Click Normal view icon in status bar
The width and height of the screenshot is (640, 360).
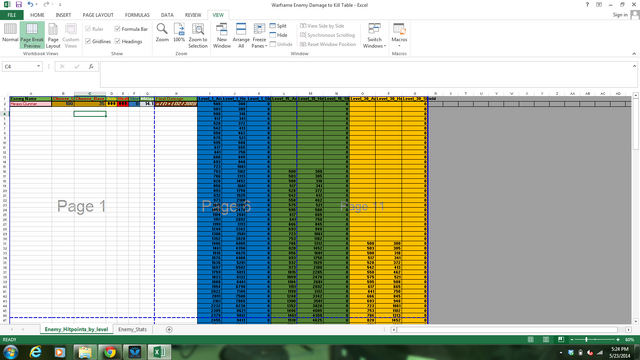click(531, 340)
